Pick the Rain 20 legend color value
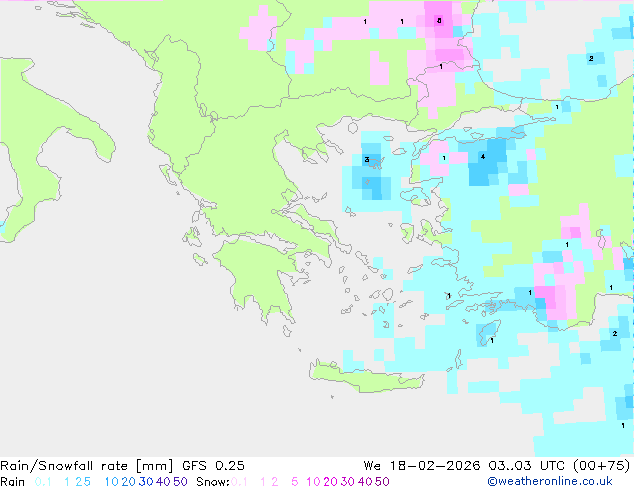 pos(128,482)
